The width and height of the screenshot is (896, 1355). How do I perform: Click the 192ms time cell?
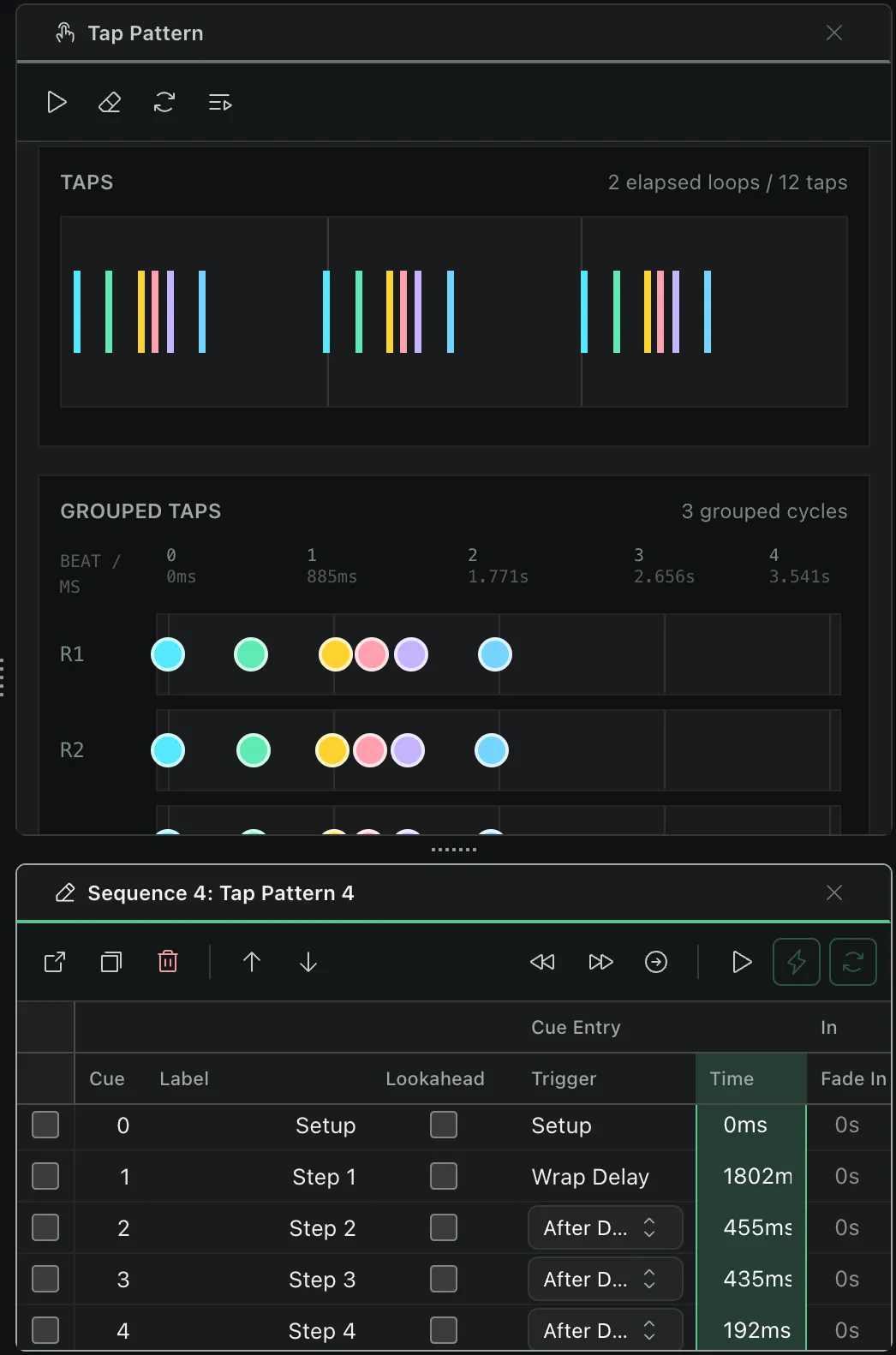coord(751,1330)
